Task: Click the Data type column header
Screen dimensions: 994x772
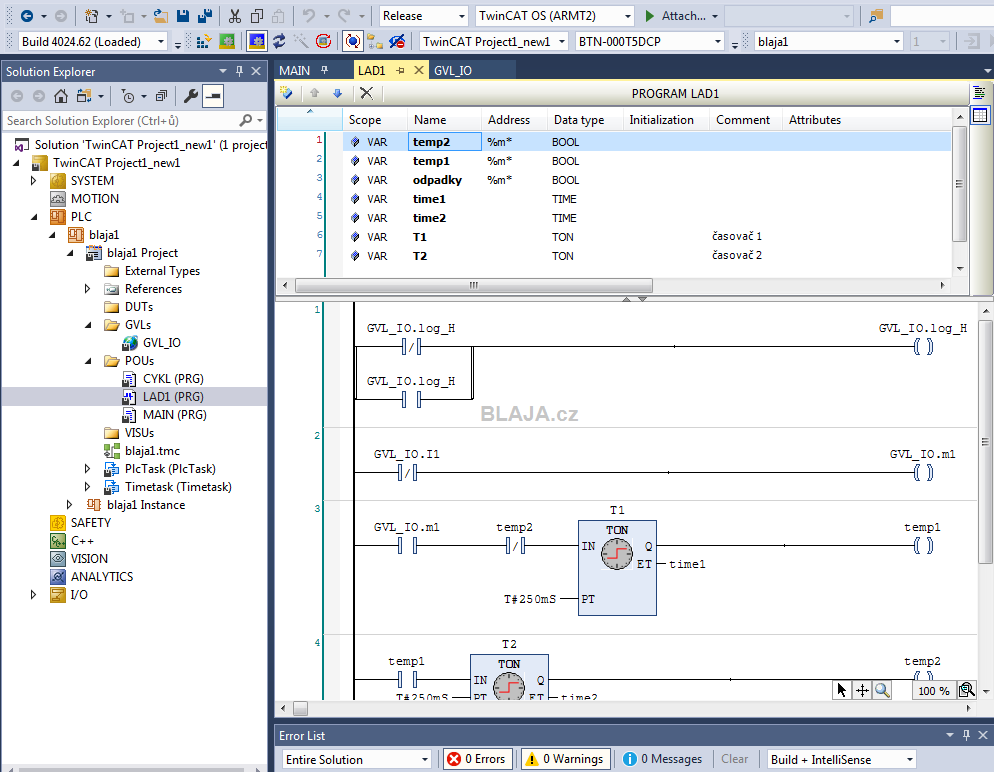Action: click(579, 120)
